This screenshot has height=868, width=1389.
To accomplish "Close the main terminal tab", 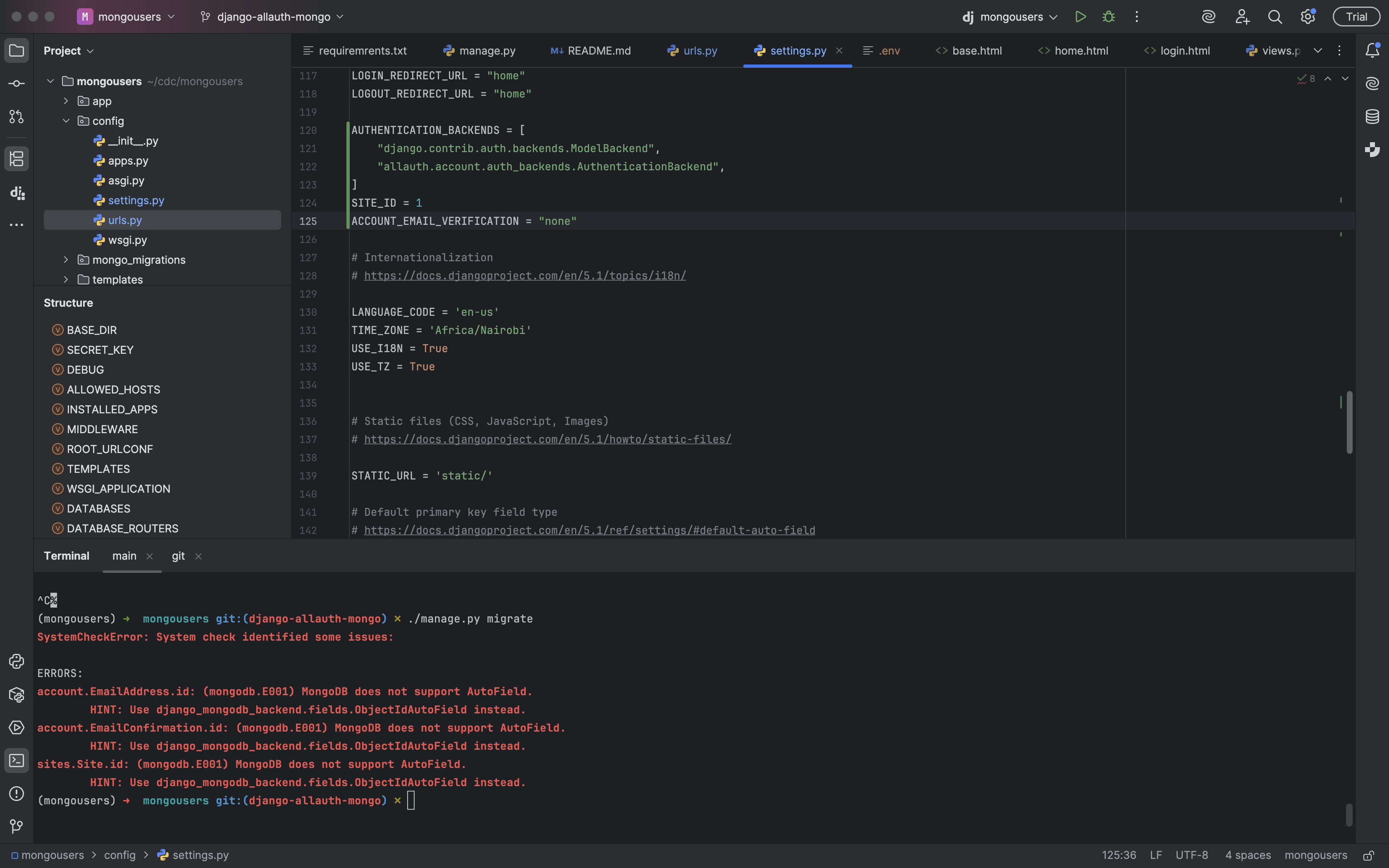I will [150, 556].
